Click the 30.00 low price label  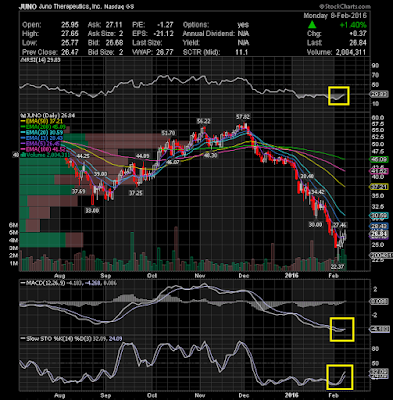[315, 225]
